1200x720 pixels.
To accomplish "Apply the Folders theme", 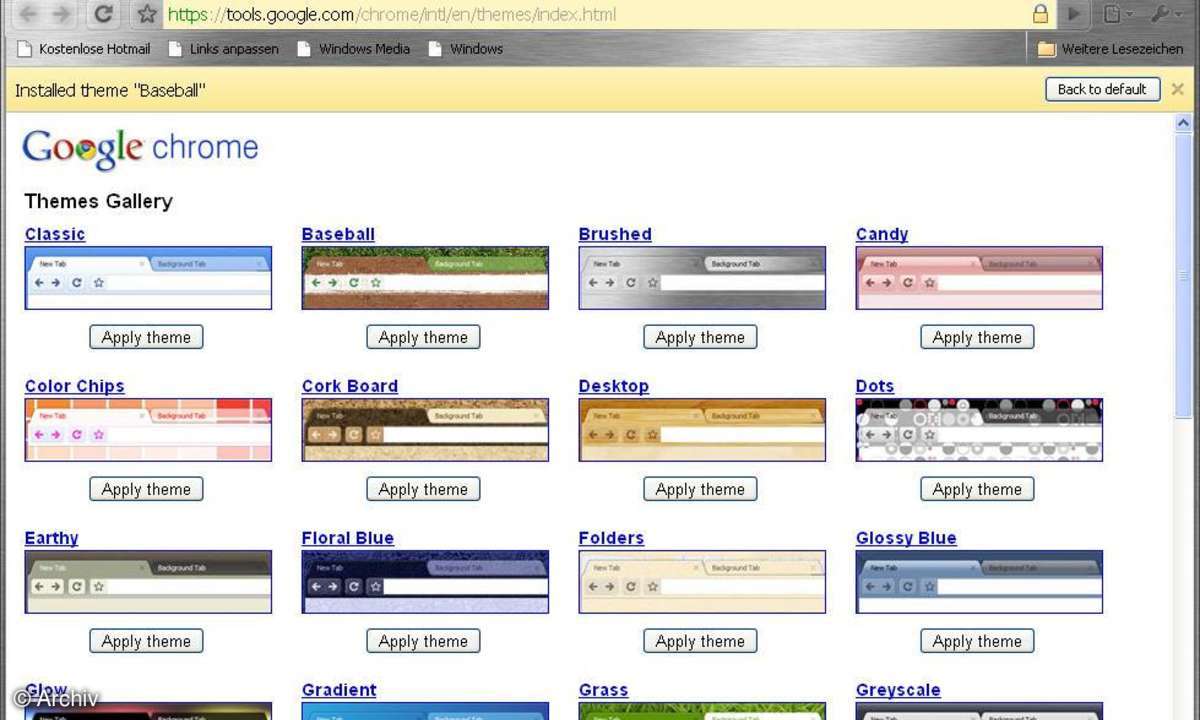I will coord(700,641).
